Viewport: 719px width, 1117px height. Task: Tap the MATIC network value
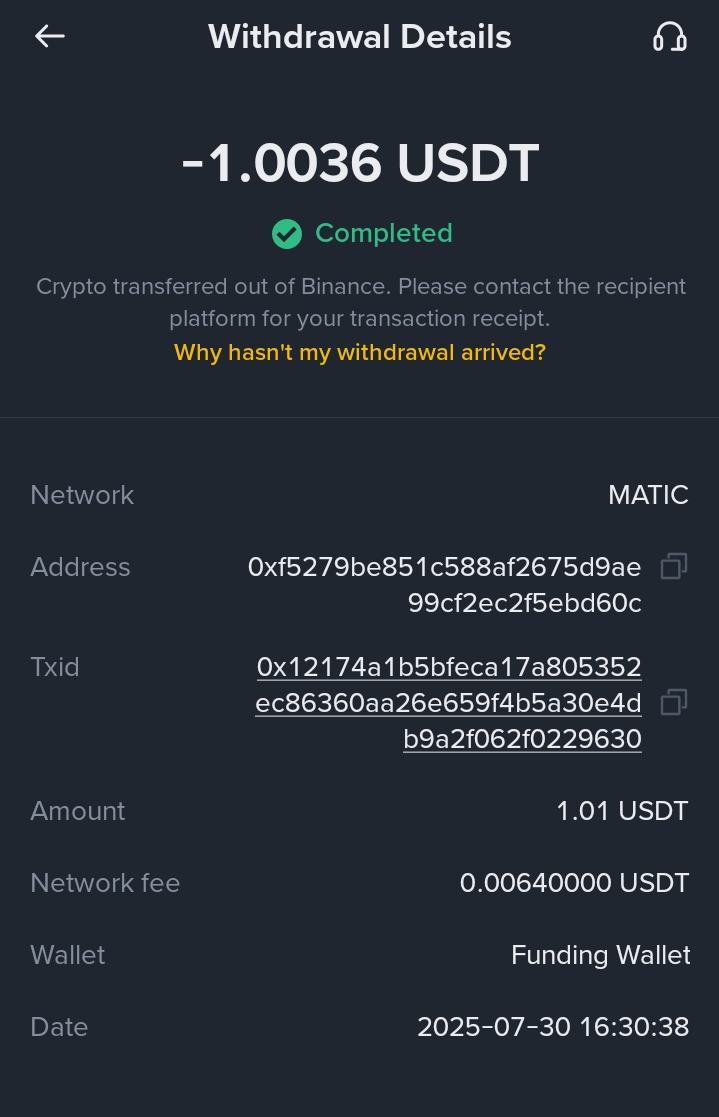[648, 495]
